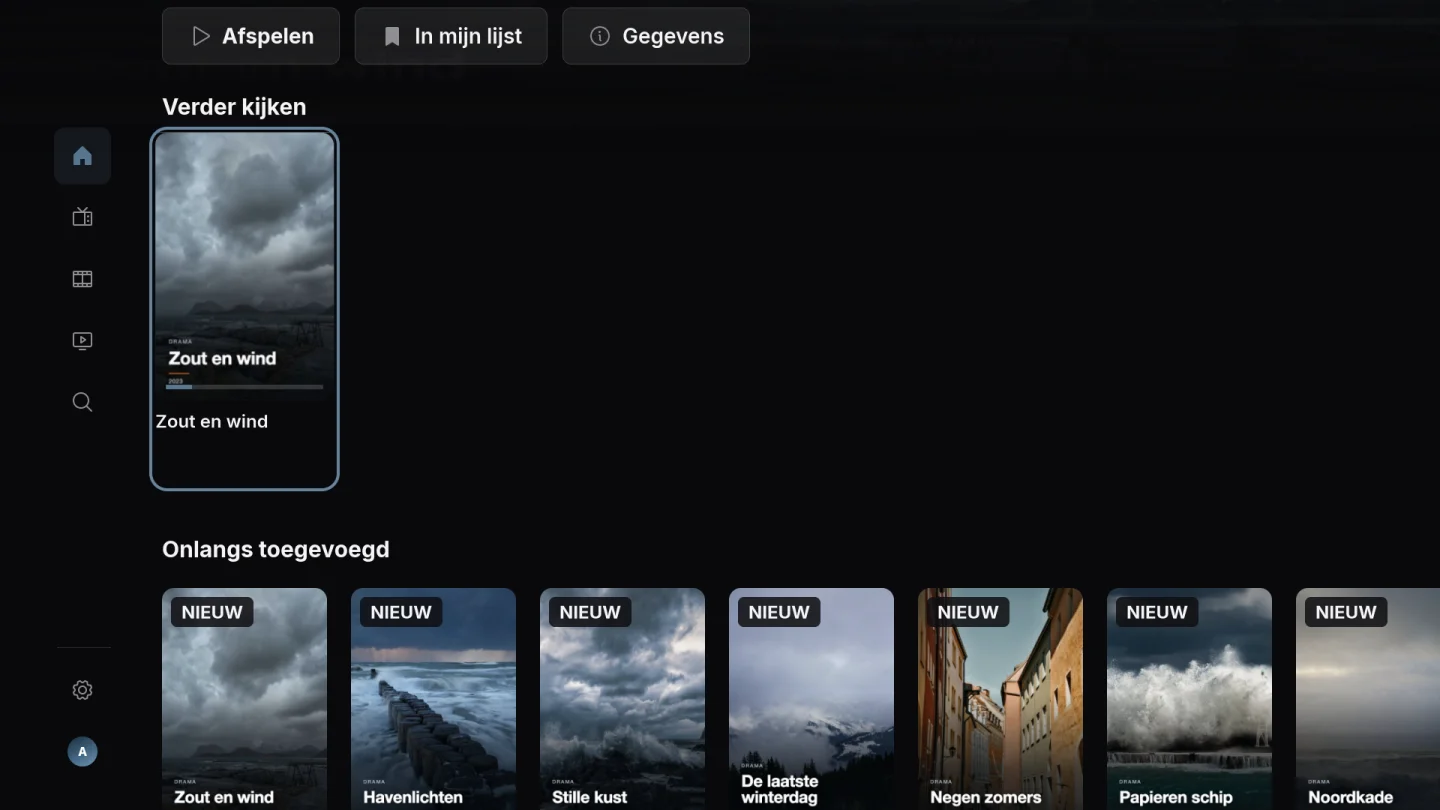
Task: Select the Zout en wind continue-watching card
Action: 244,309
